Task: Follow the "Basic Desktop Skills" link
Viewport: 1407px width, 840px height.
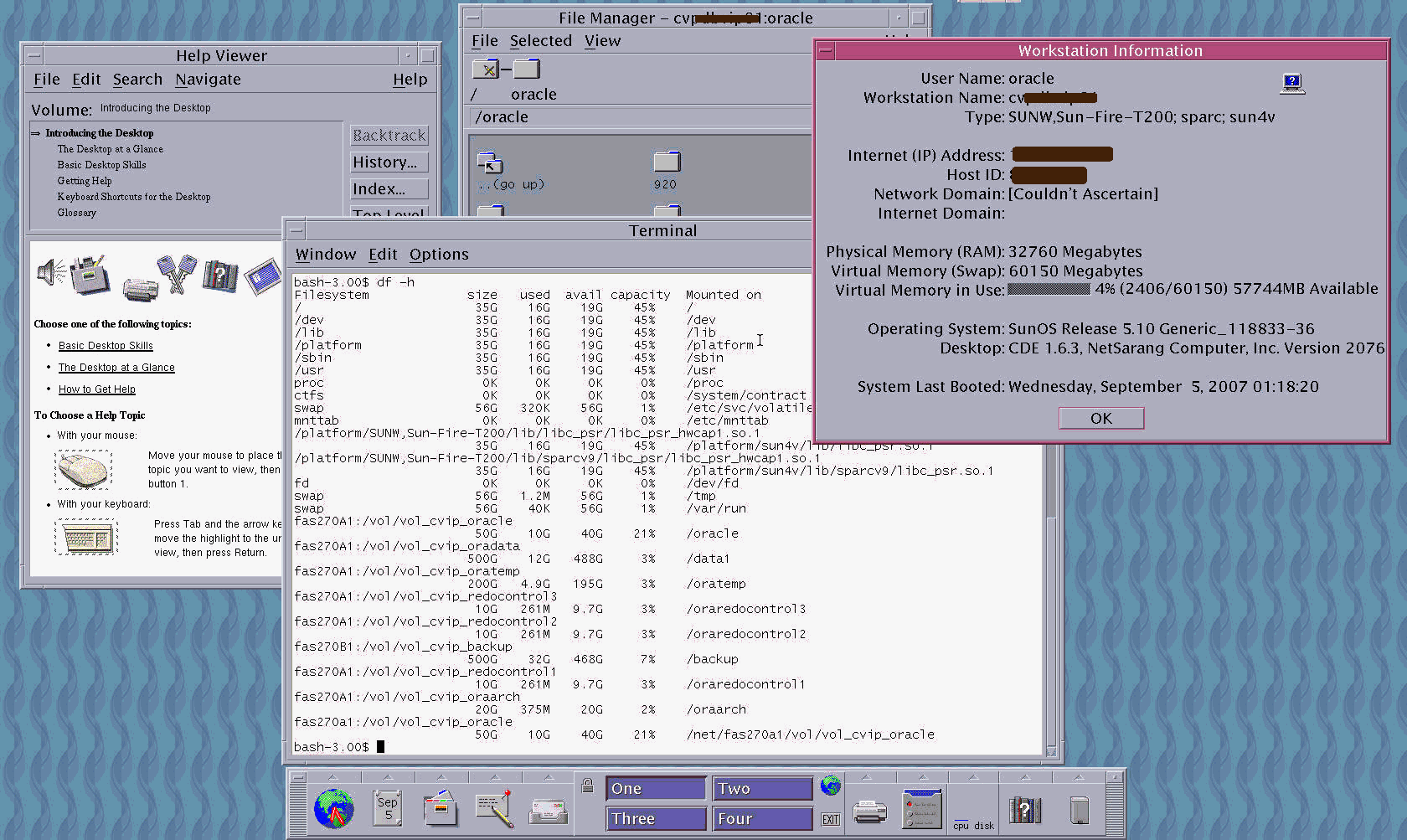Action: (106, 345)
